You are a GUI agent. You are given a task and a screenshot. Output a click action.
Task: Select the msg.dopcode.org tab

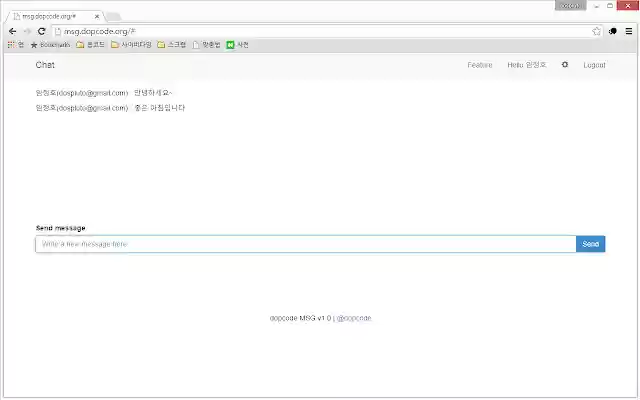point(53,16)
